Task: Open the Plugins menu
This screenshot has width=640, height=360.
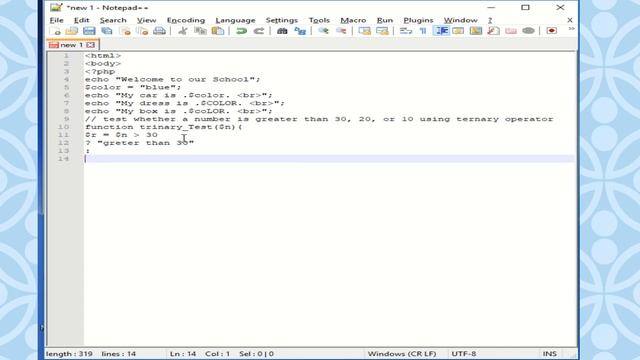Action: point(418,20)
